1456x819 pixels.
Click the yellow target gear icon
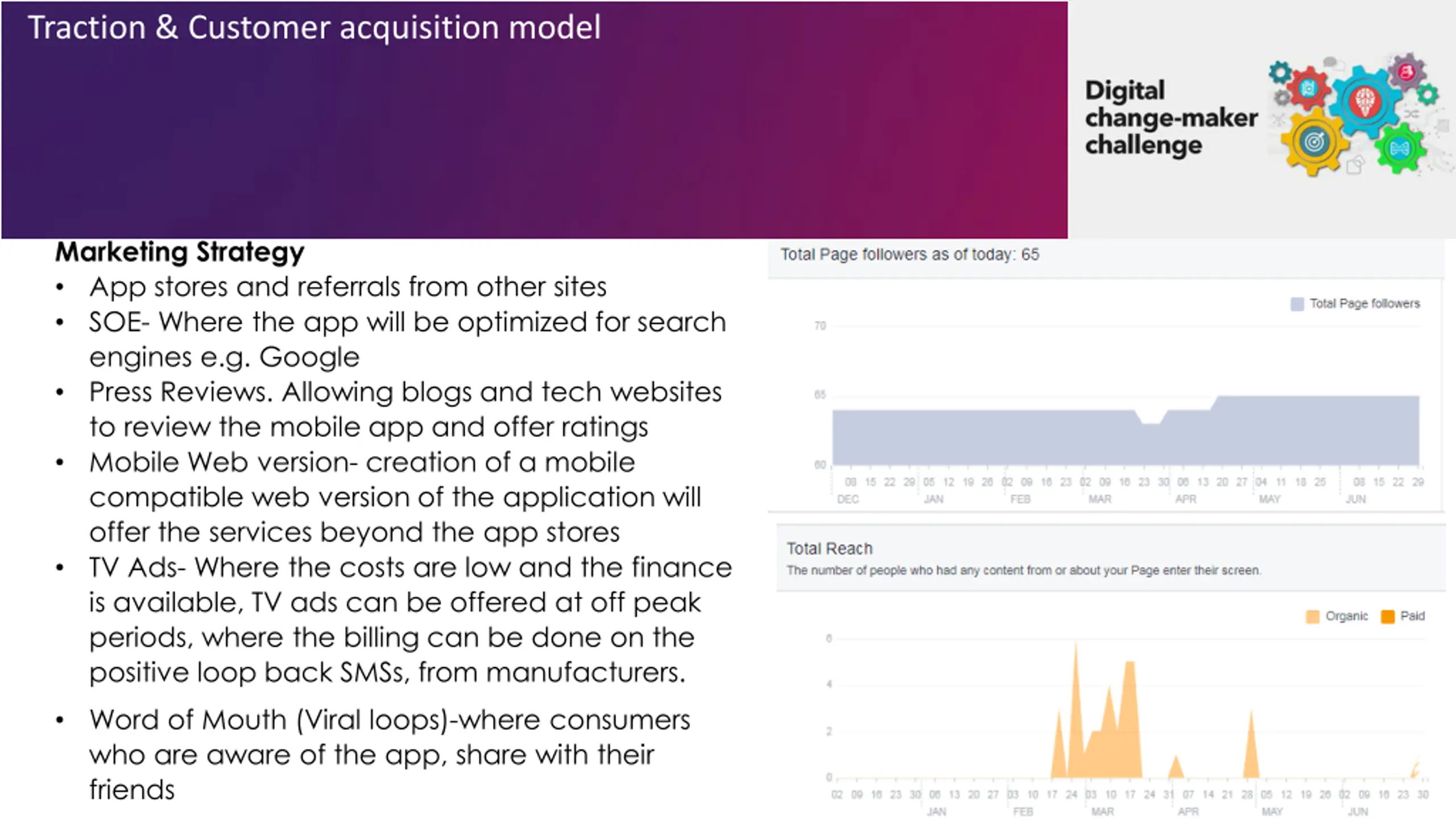[x=1314, y=142]
